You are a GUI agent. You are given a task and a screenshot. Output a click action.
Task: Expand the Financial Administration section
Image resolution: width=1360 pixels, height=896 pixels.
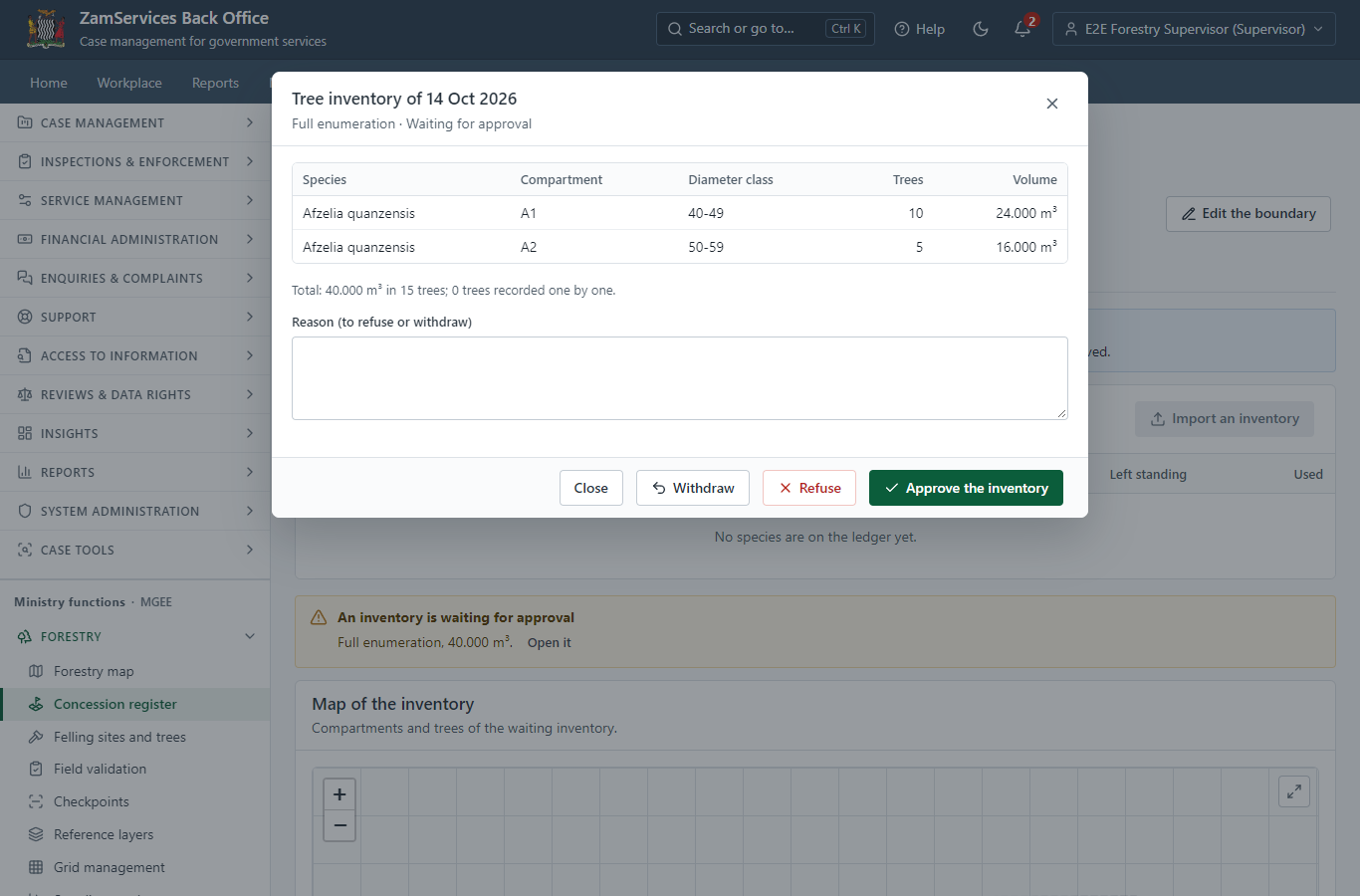[x=134, y=239]
